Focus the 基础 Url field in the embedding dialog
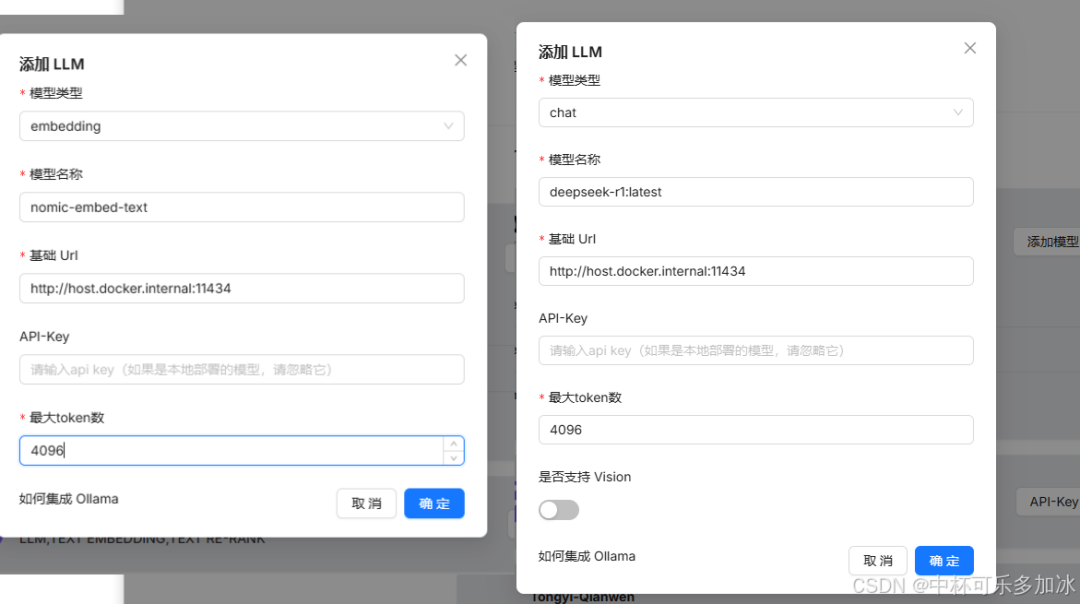This screenshot has width=1080, height=604. [241, 288]
